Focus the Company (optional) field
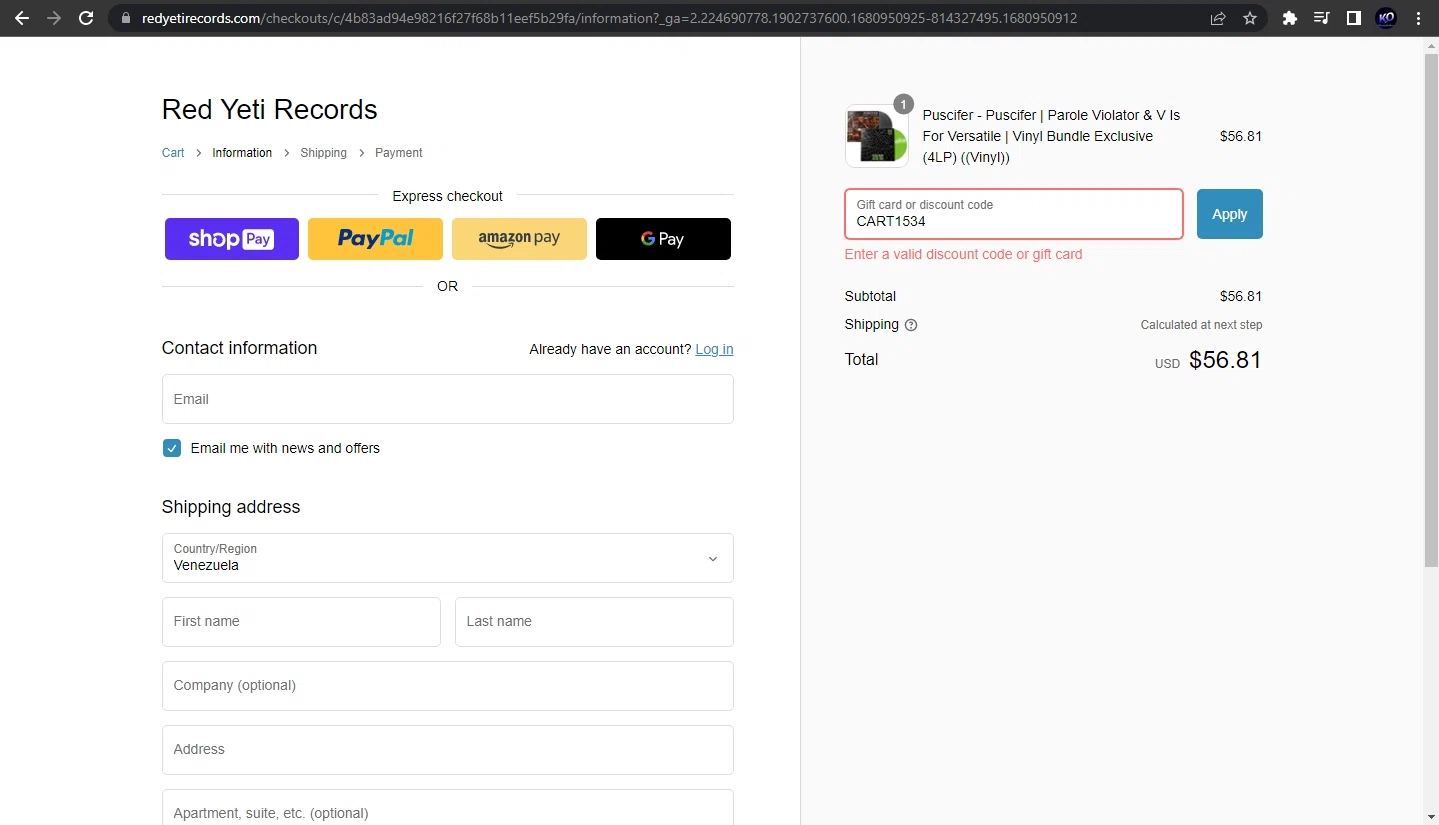Image resolution: width=1439 pixels, height=825 pixels. click(x=448, y=686)
